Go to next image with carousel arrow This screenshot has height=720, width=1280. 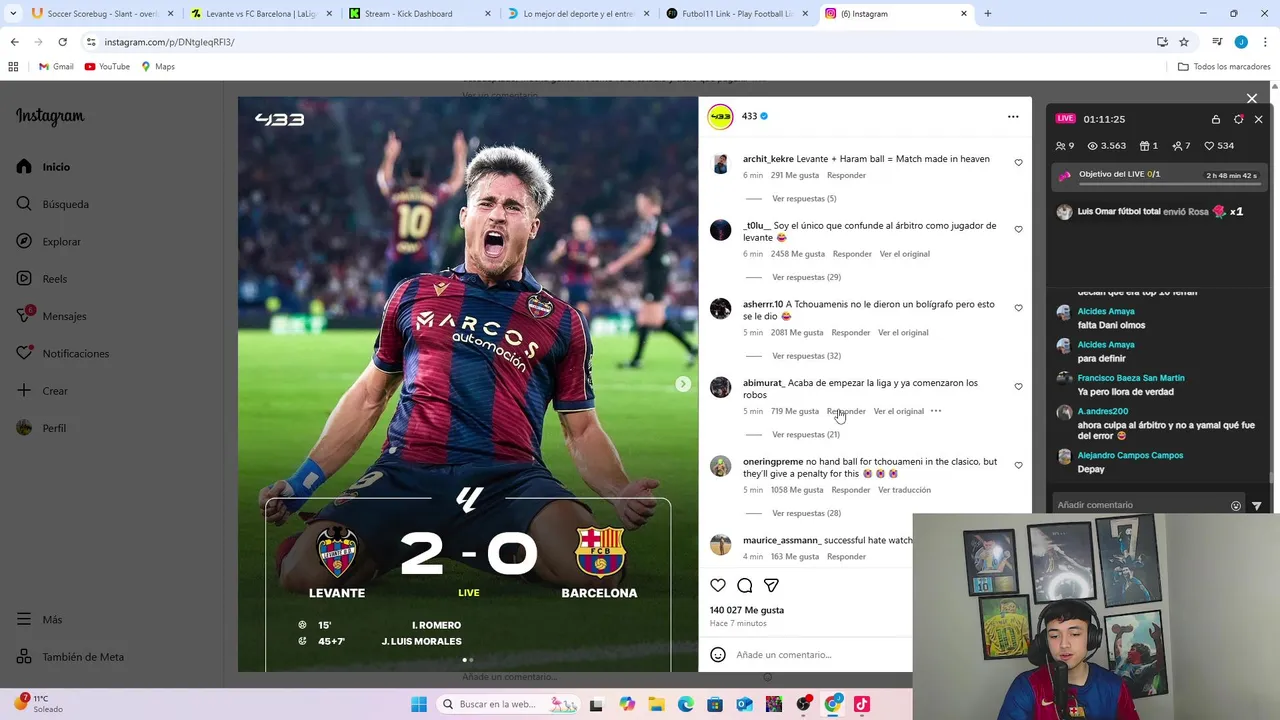tap(683, 384)
